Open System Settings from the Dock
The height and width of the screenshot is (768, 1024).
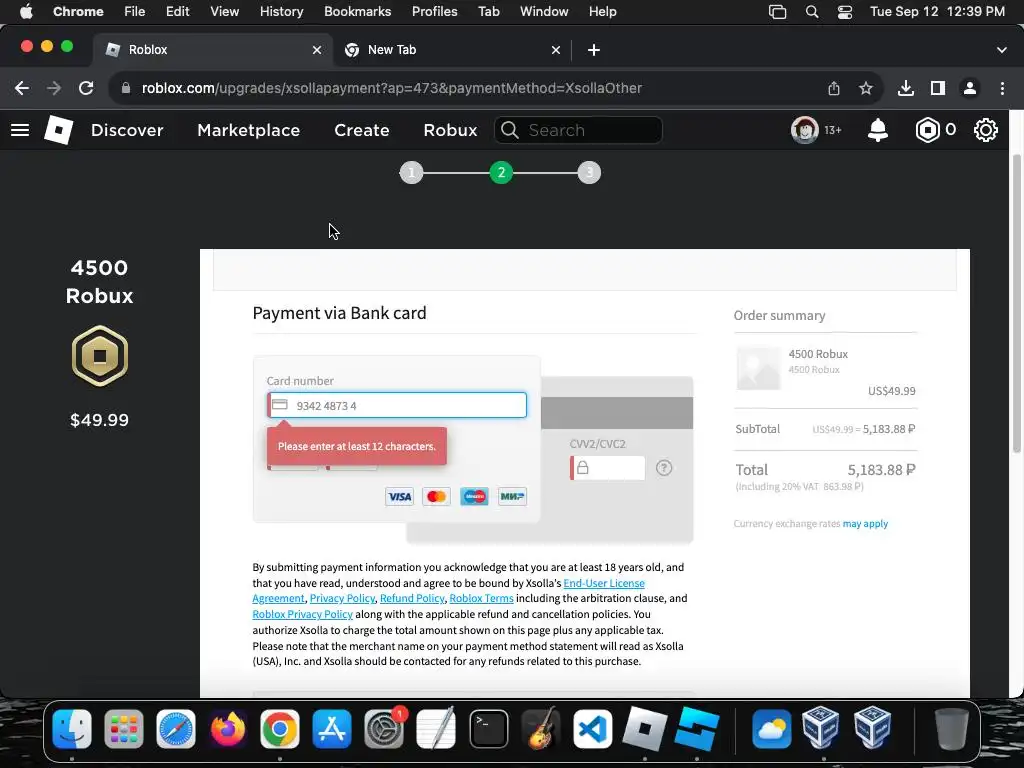point(384,729)
